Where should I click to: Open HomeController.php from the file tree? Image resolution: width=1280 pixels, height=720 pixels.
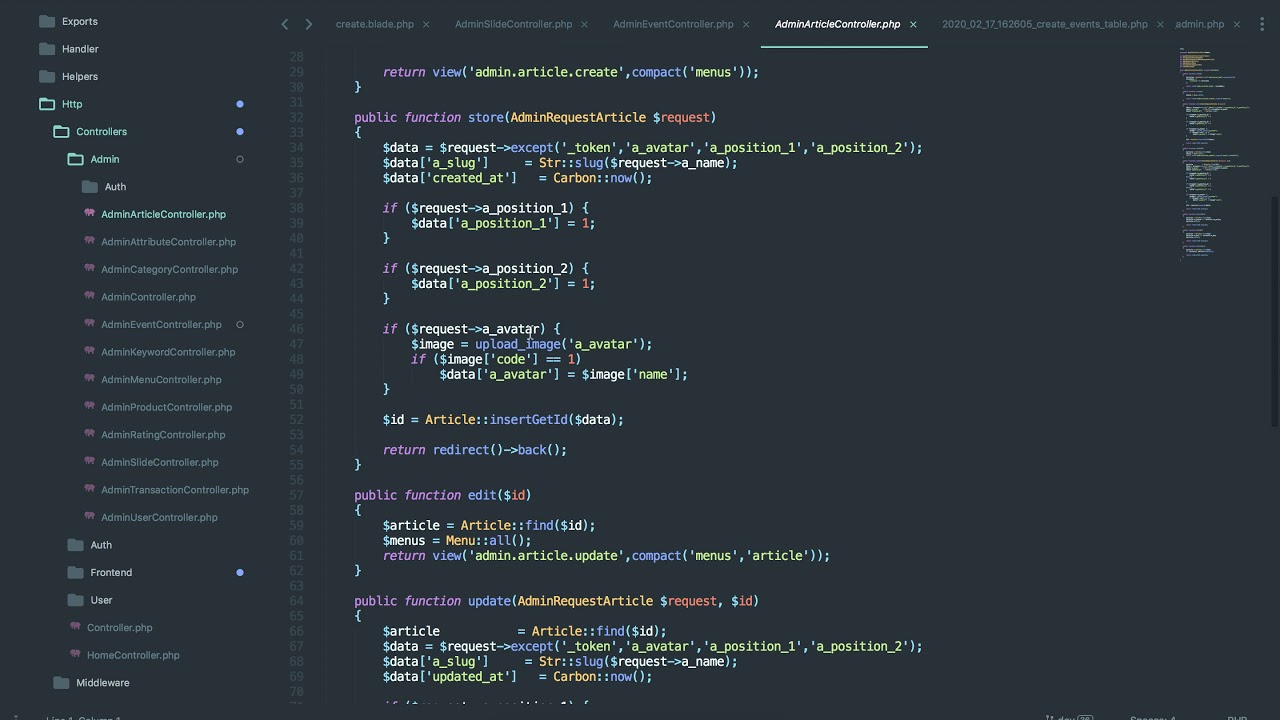point(133,655)
